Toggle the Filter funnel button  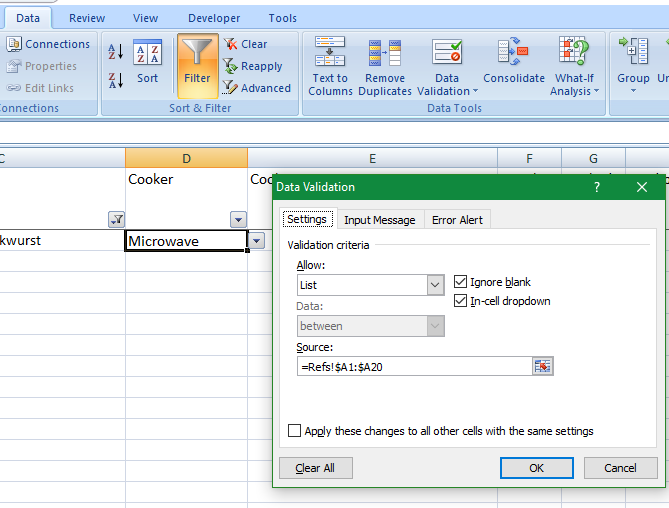point(197,62)
